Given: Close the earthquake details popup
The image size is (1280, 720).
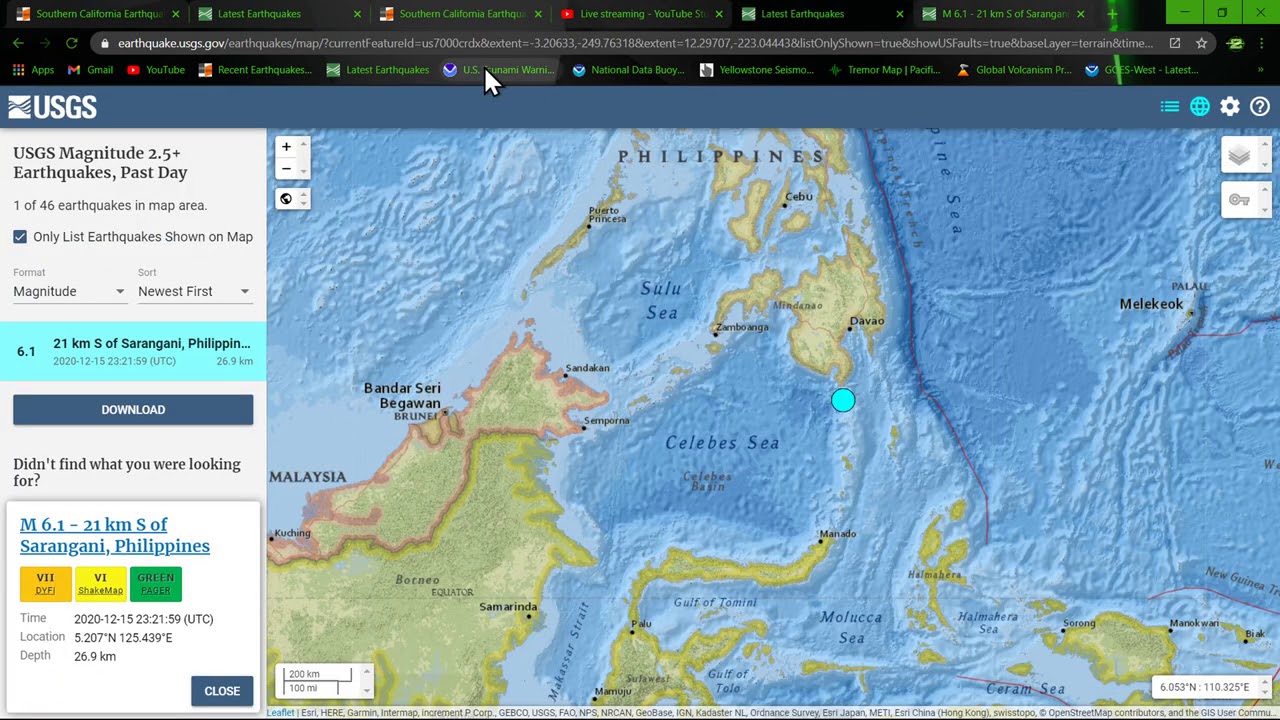Looking at the screenshot, I should [222, 691].
